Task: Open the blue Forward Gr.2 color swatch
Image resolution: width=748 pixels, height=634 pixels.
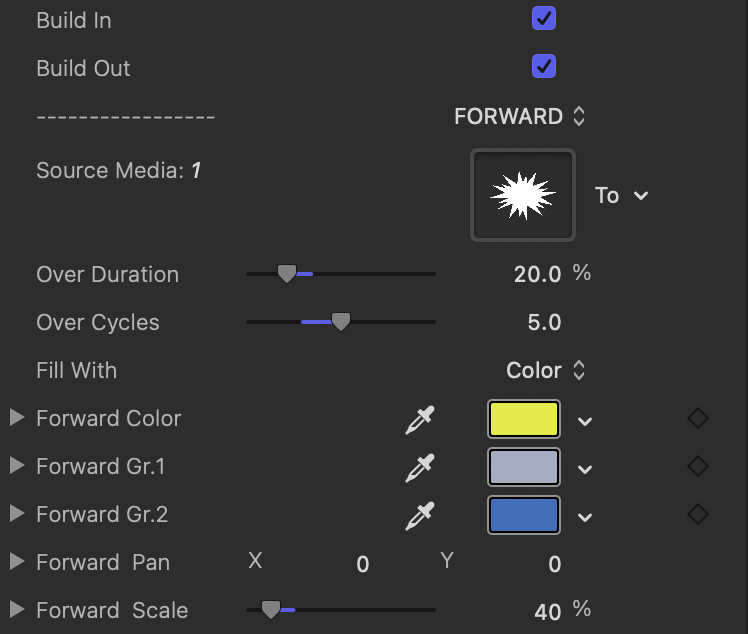Action: click(523, 515)
